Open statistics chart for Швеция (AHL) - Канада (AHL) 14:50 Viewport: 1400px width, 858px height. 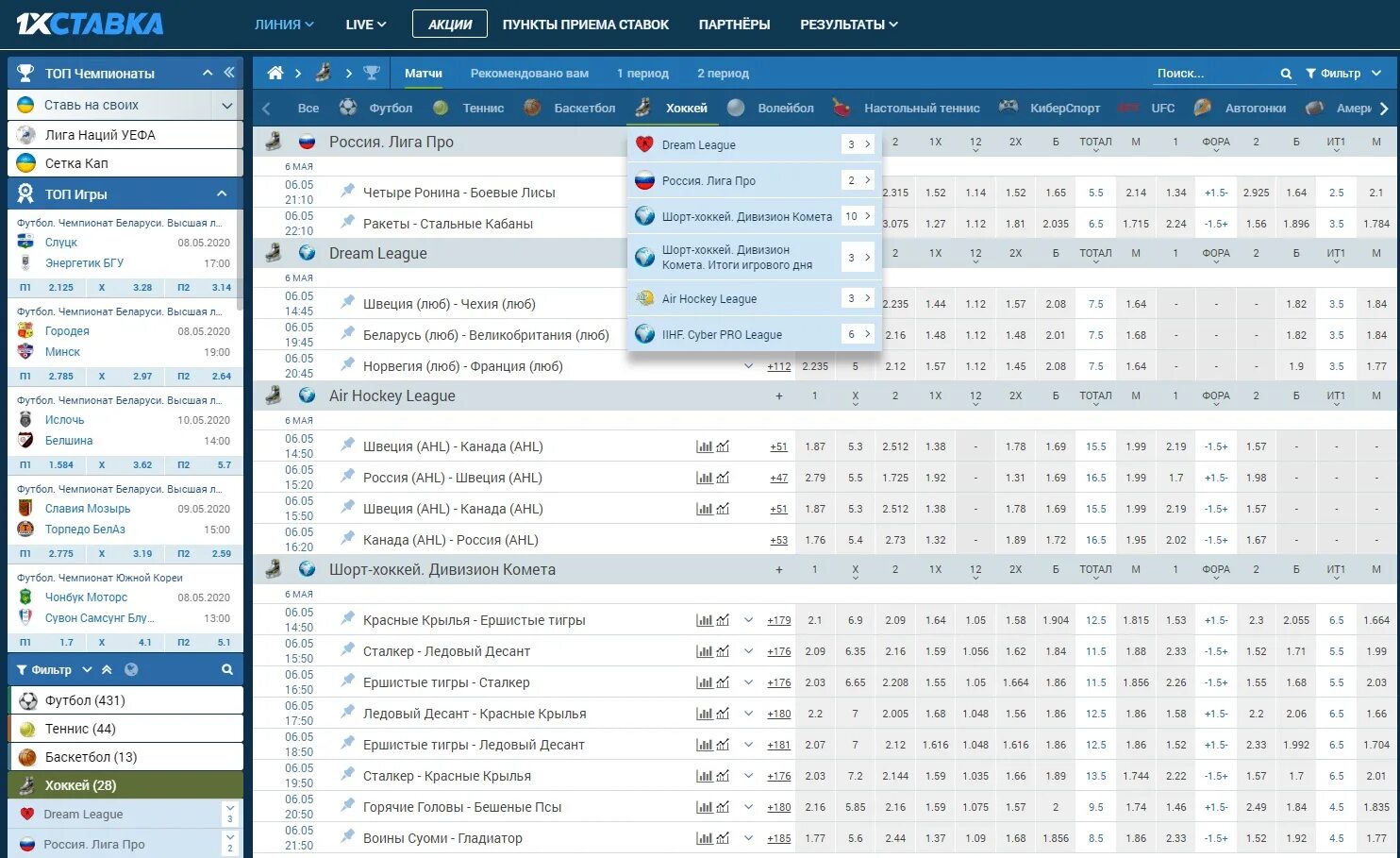click(704, 446)
